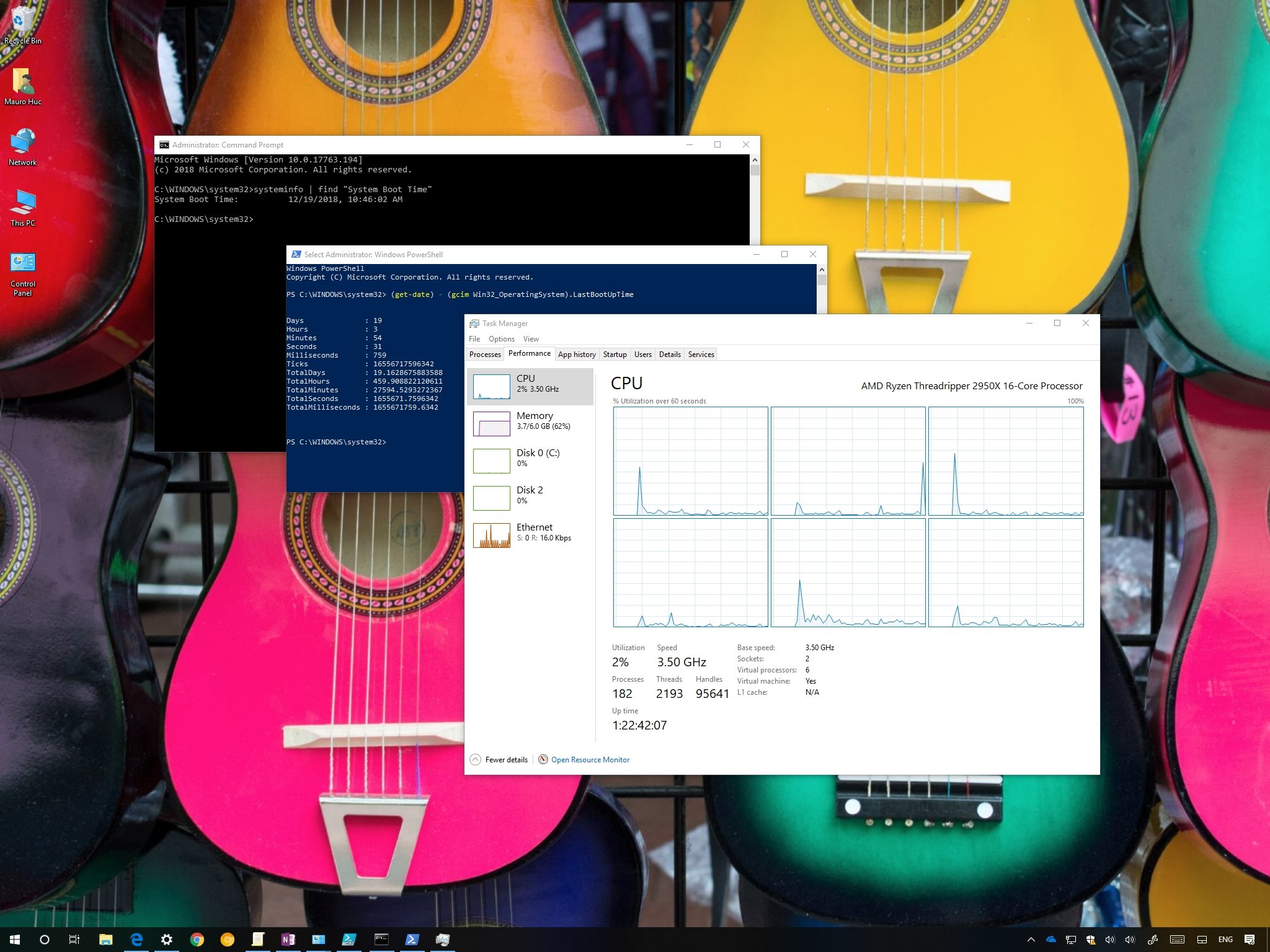Open Windows Security shield tray icon
The height and width of the screenshot is (952, 1270).
pos(1091,940)
